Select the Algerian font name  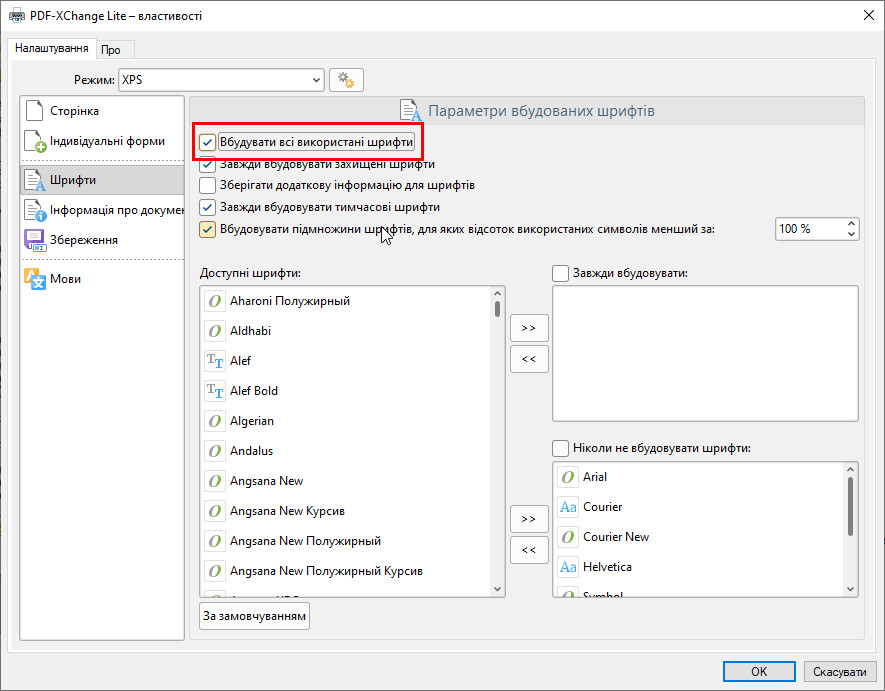(x=252, y=421)
